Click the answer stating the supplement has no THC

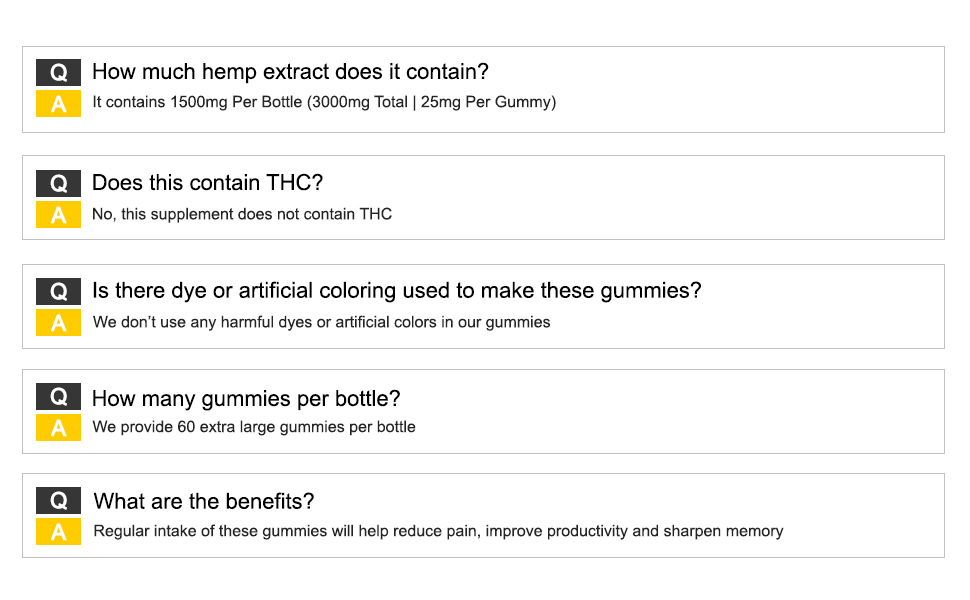[242, 214]
